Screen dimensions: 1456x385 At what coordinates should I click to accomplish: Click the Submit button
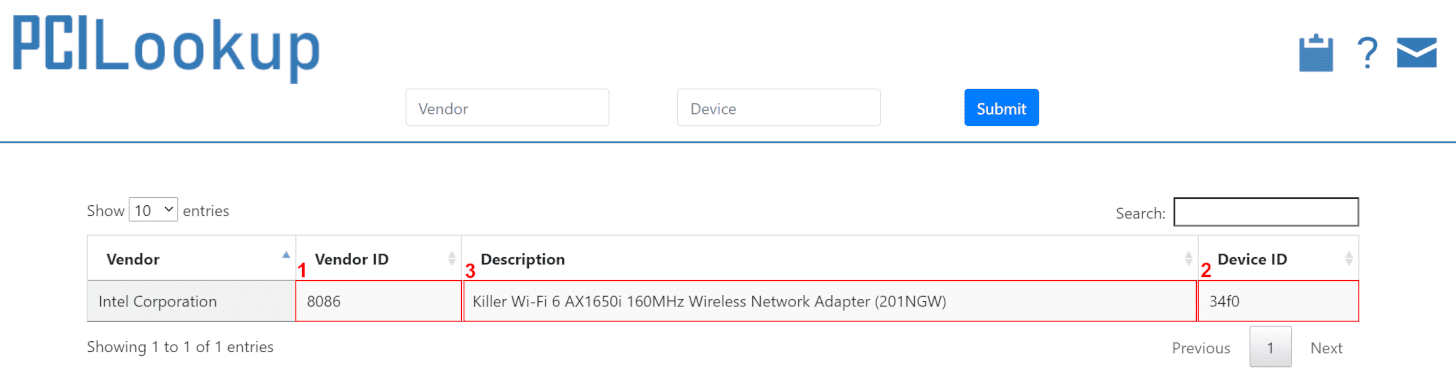click(1001, 108)
